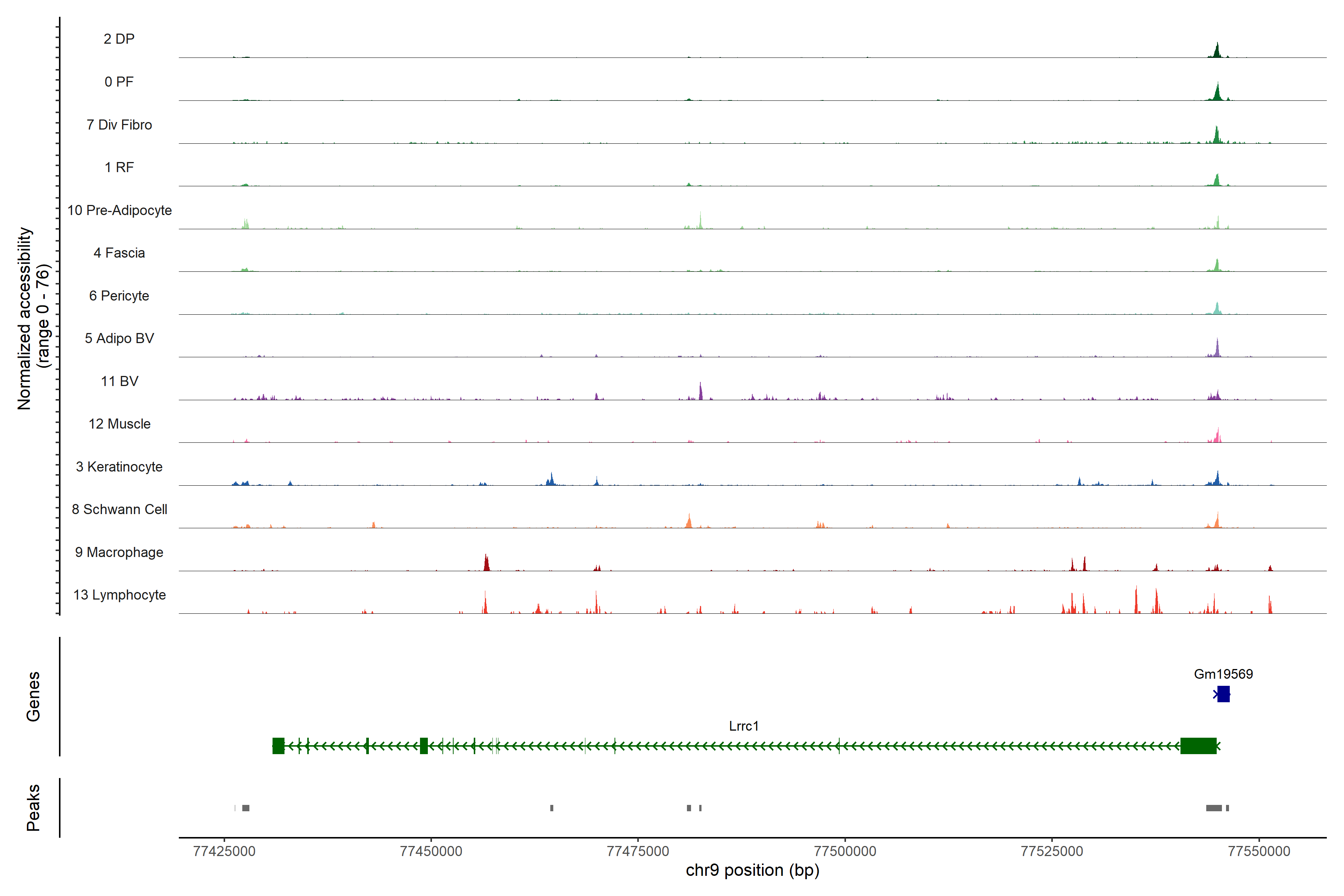Viewport: 1344px width, 896px height.
Task: Click the 77500000 x-axis tick label
Action: tap(844, 851)
